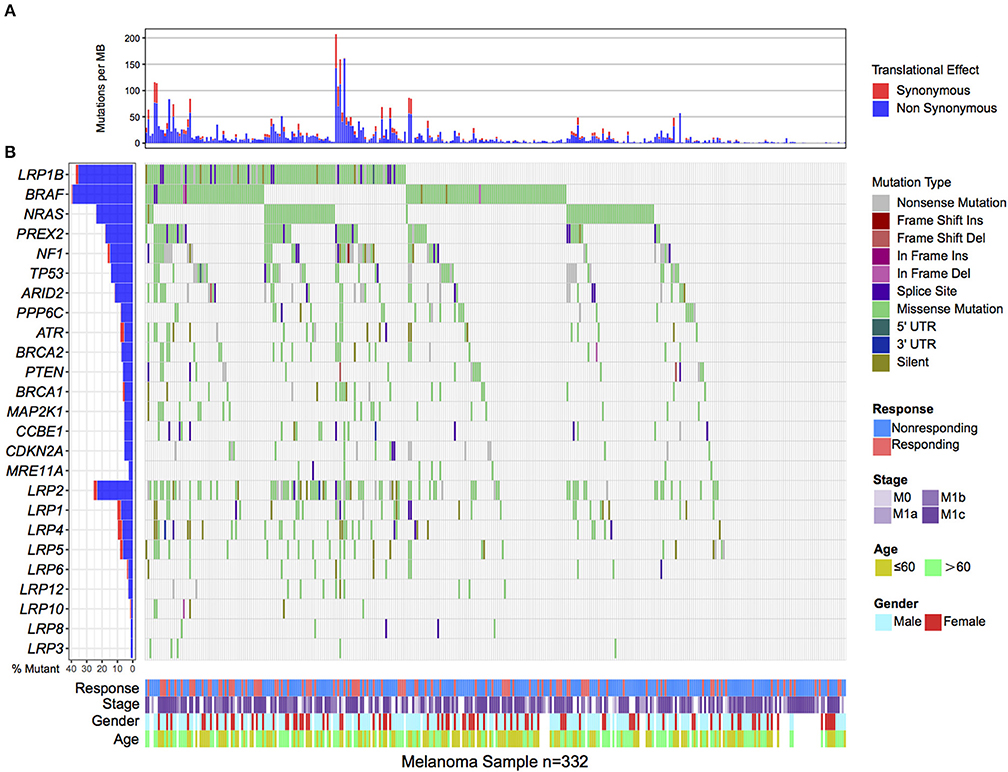The width and height of the screenshot is (1008, 772).
Task: Select the green Missense Mutation swatch
Action: coord(881,309)
